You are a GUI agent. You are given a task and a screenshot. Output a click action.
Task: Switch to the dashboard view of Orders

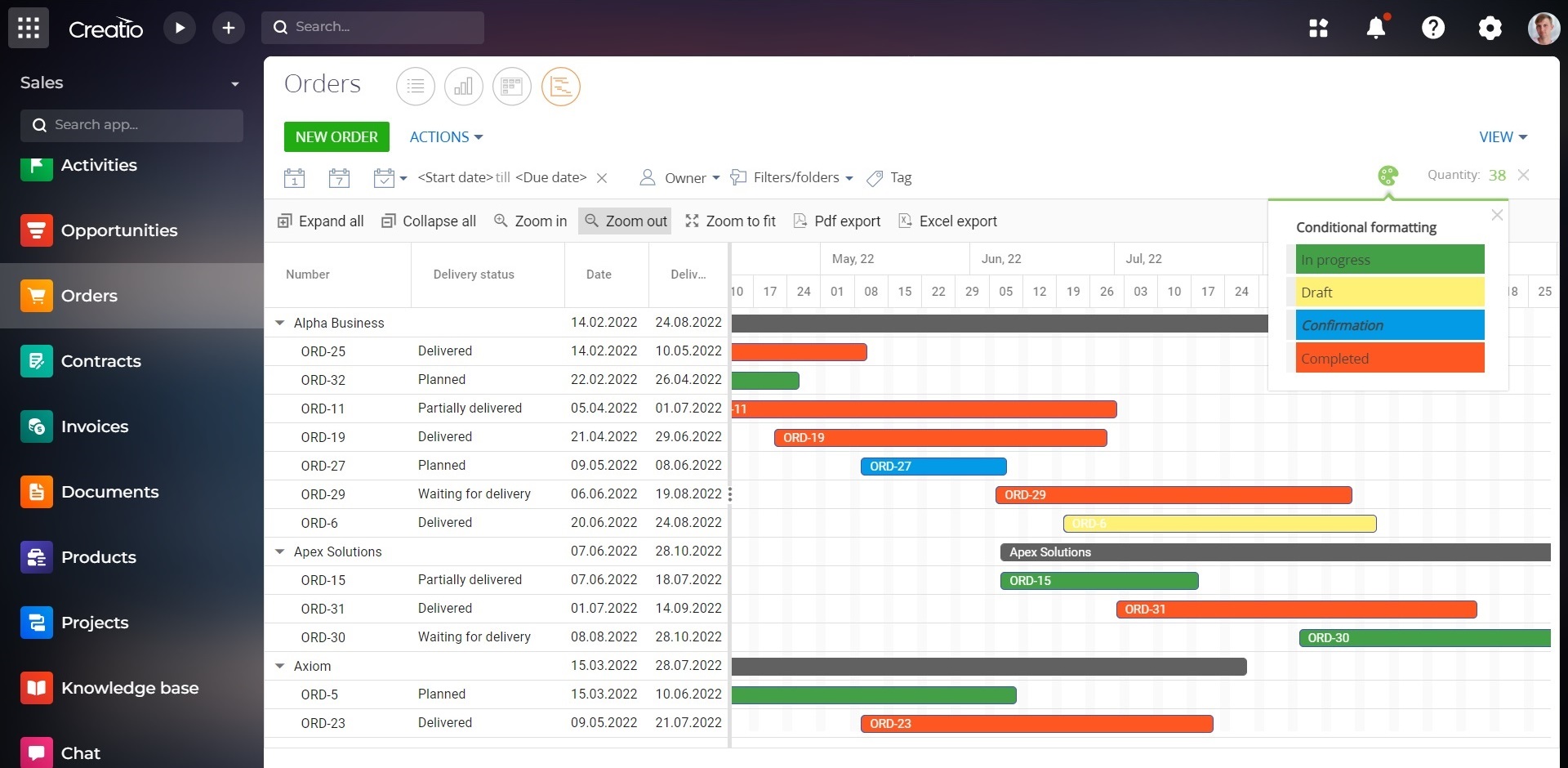point(511,86)
